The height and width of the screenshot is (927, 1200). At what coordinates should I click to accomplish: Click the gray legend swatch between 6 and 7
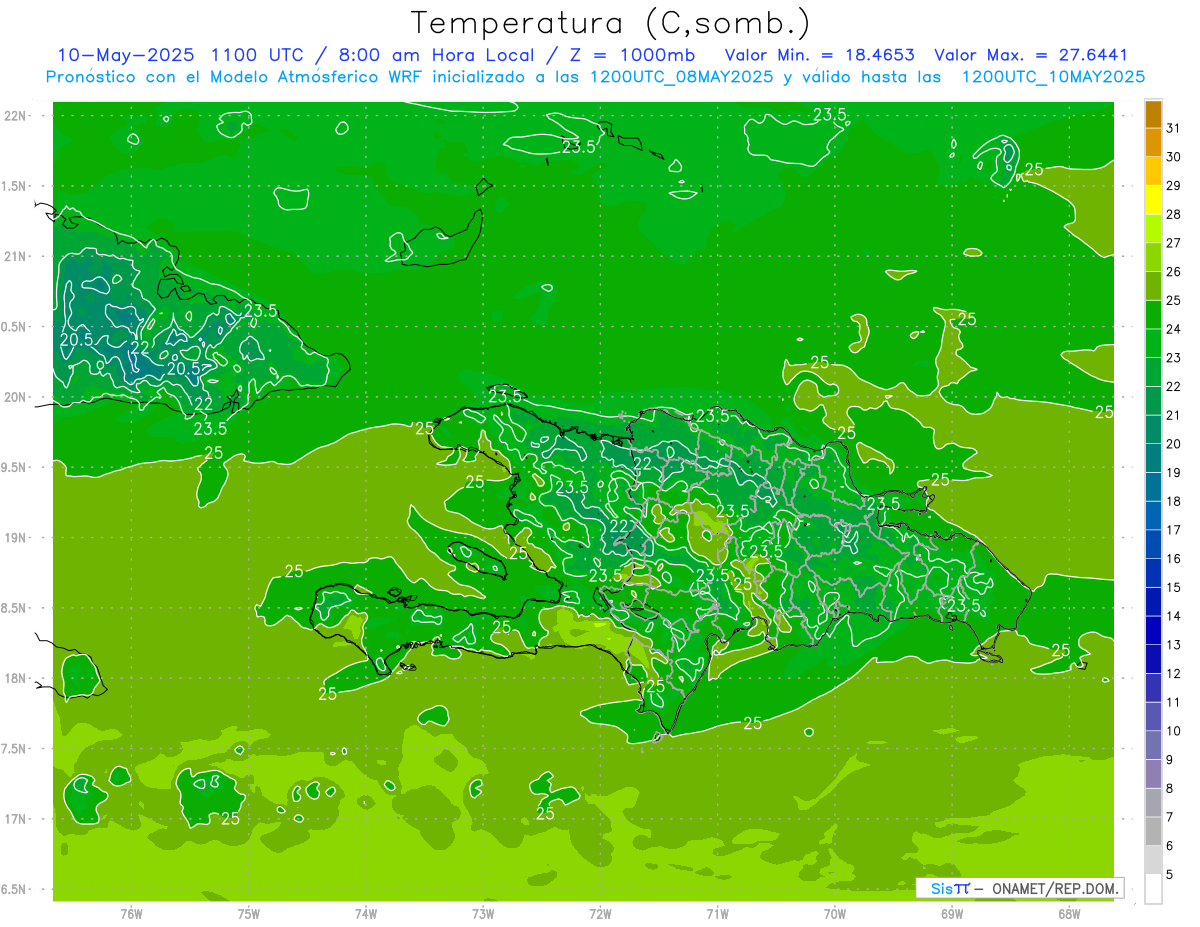[x=1153, y=831]
